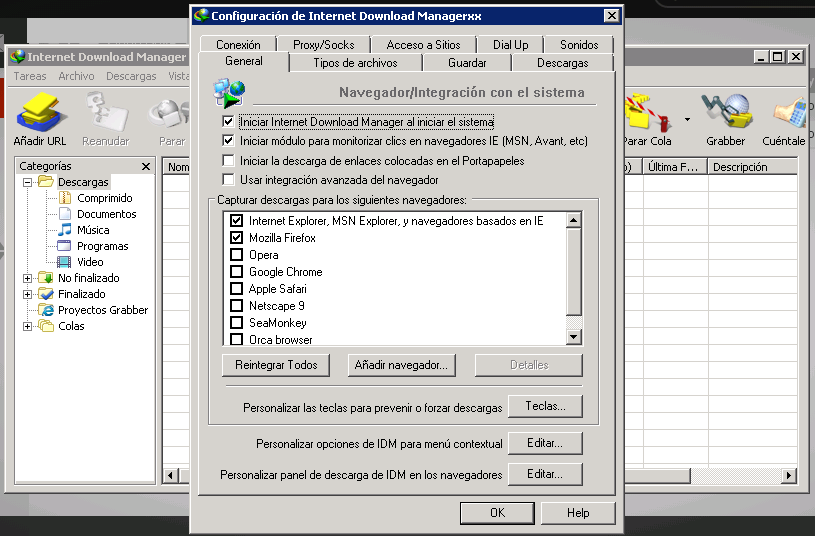Close the Categorías panel

coord(146,166)
